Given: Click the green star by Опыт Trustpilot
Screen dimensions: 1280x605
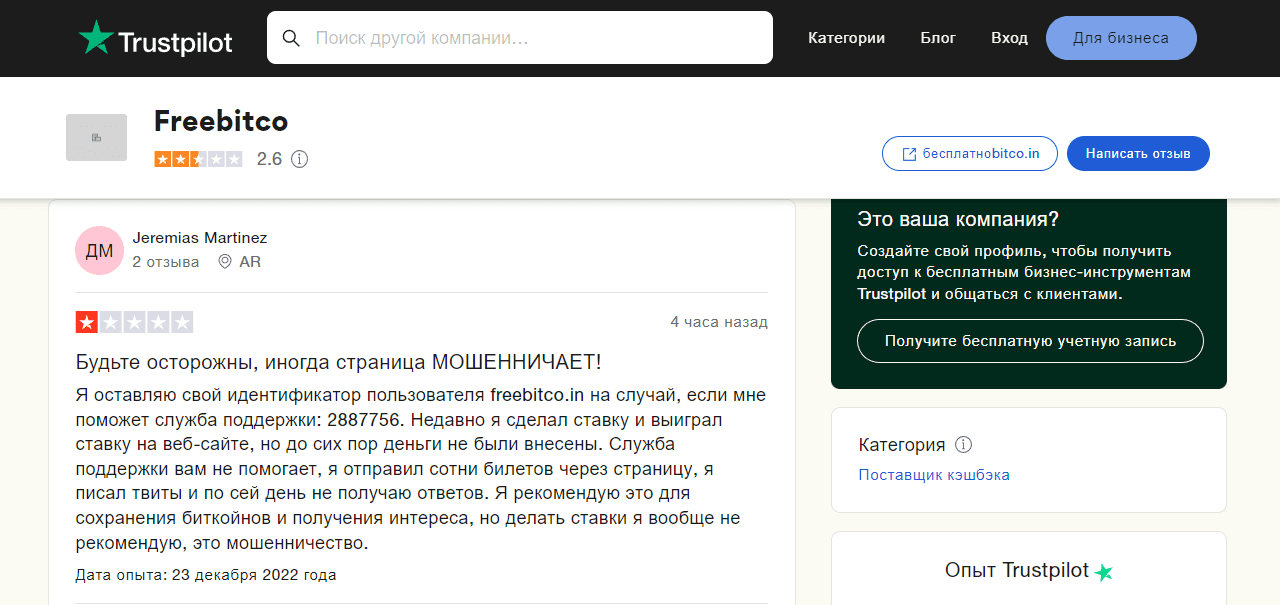Looking at the screenshot, I should point(1103,572).
